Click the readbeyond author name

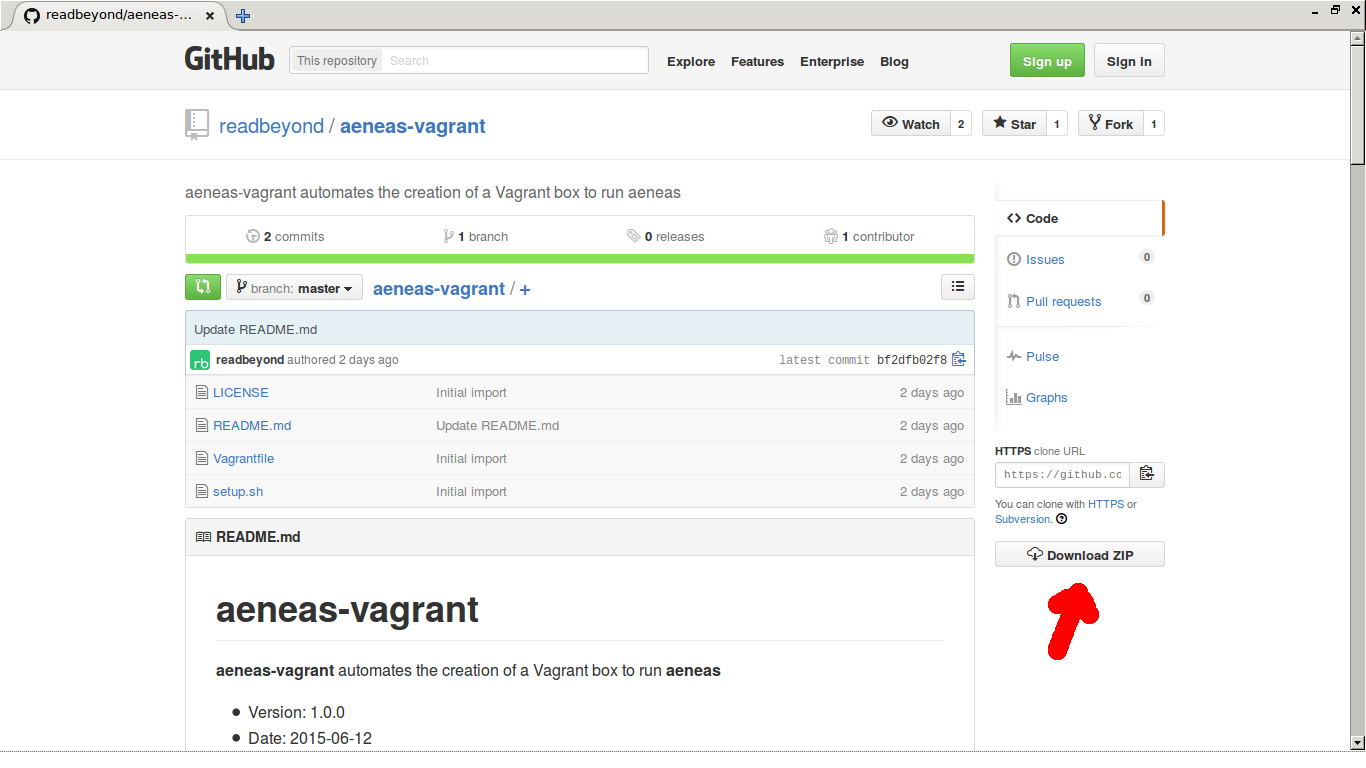pos(250,359)
